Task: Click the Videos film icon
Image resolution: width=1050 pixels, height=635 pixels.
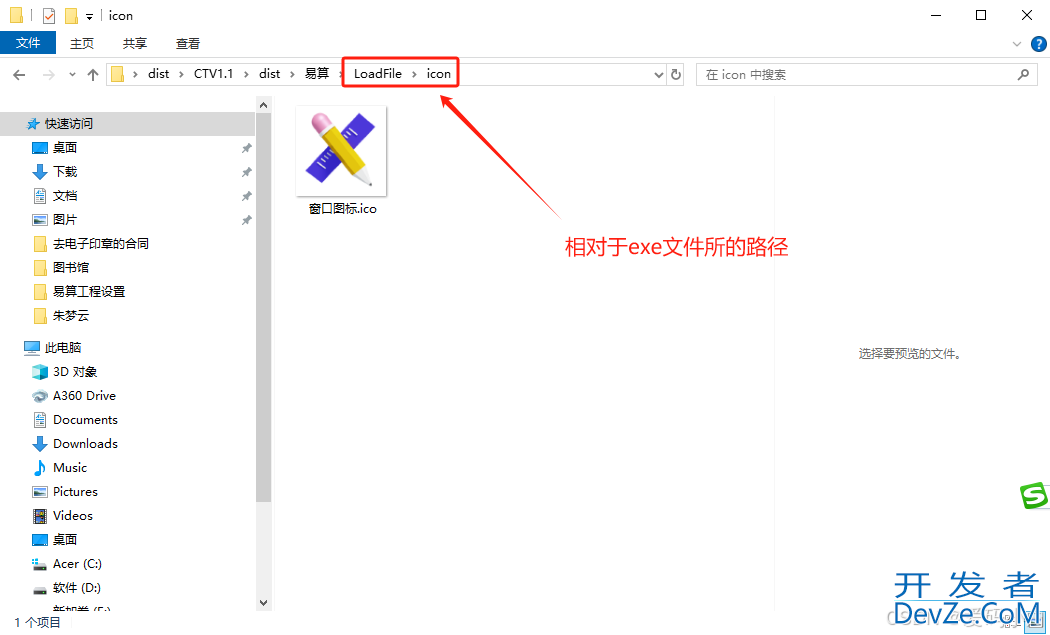Action: click(x=40, y=516)
